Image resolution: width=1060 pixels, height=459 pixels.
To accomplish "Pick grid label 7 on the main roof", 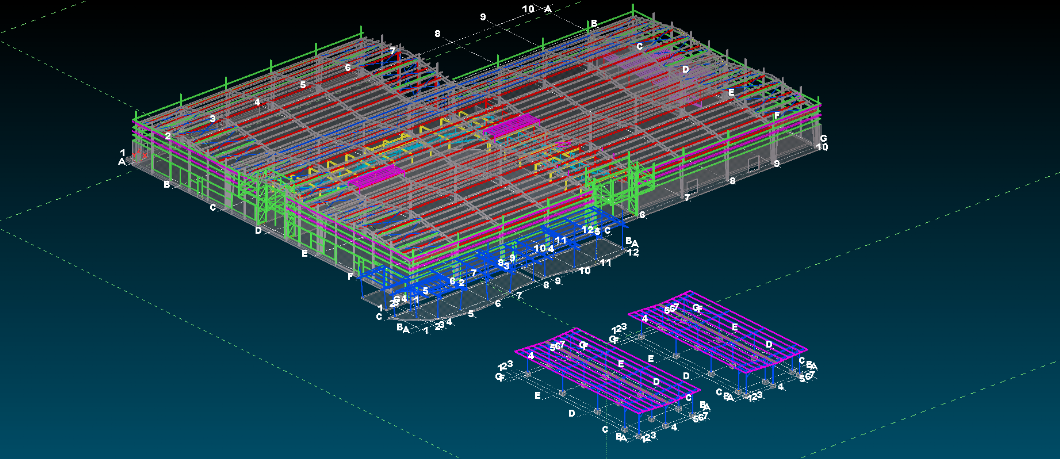I will pos(393,50).
